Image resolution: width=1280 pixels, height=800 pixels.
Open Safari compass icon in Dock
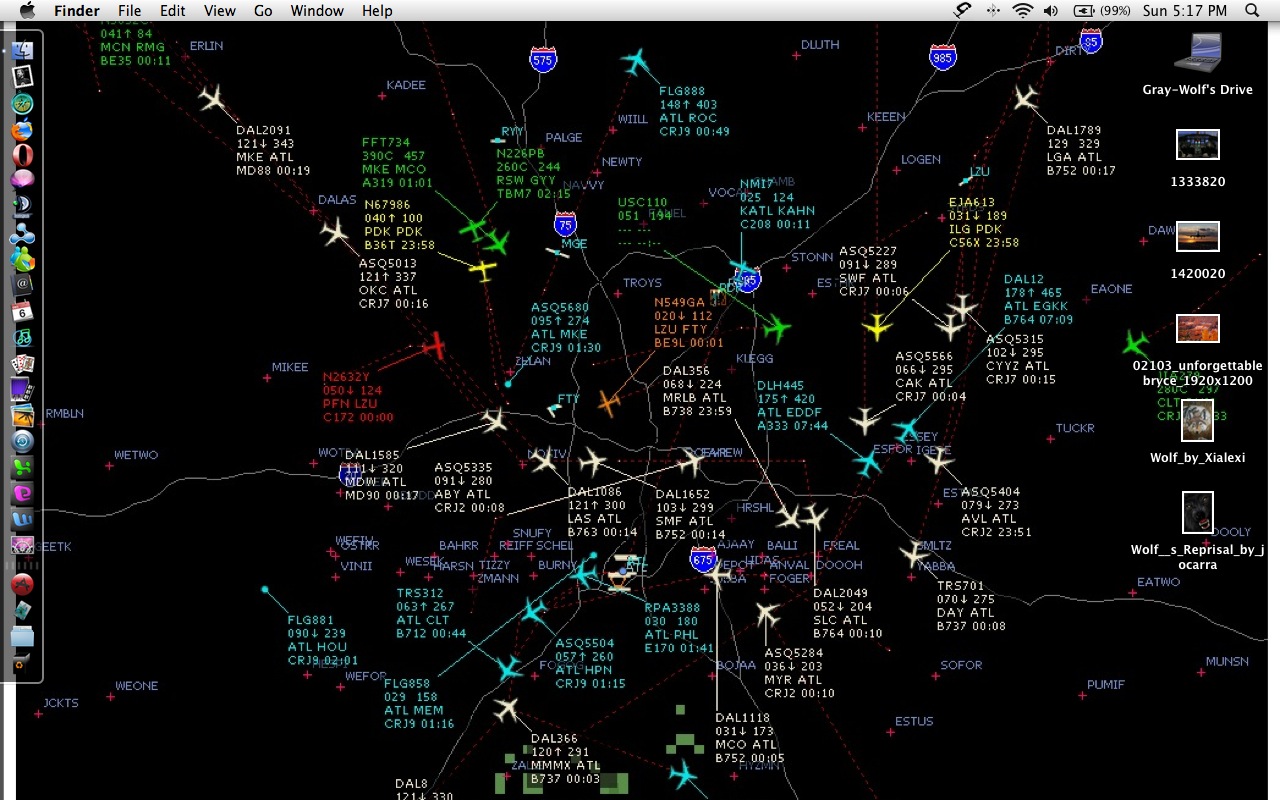pyautogui.click(x=22, y=103)
